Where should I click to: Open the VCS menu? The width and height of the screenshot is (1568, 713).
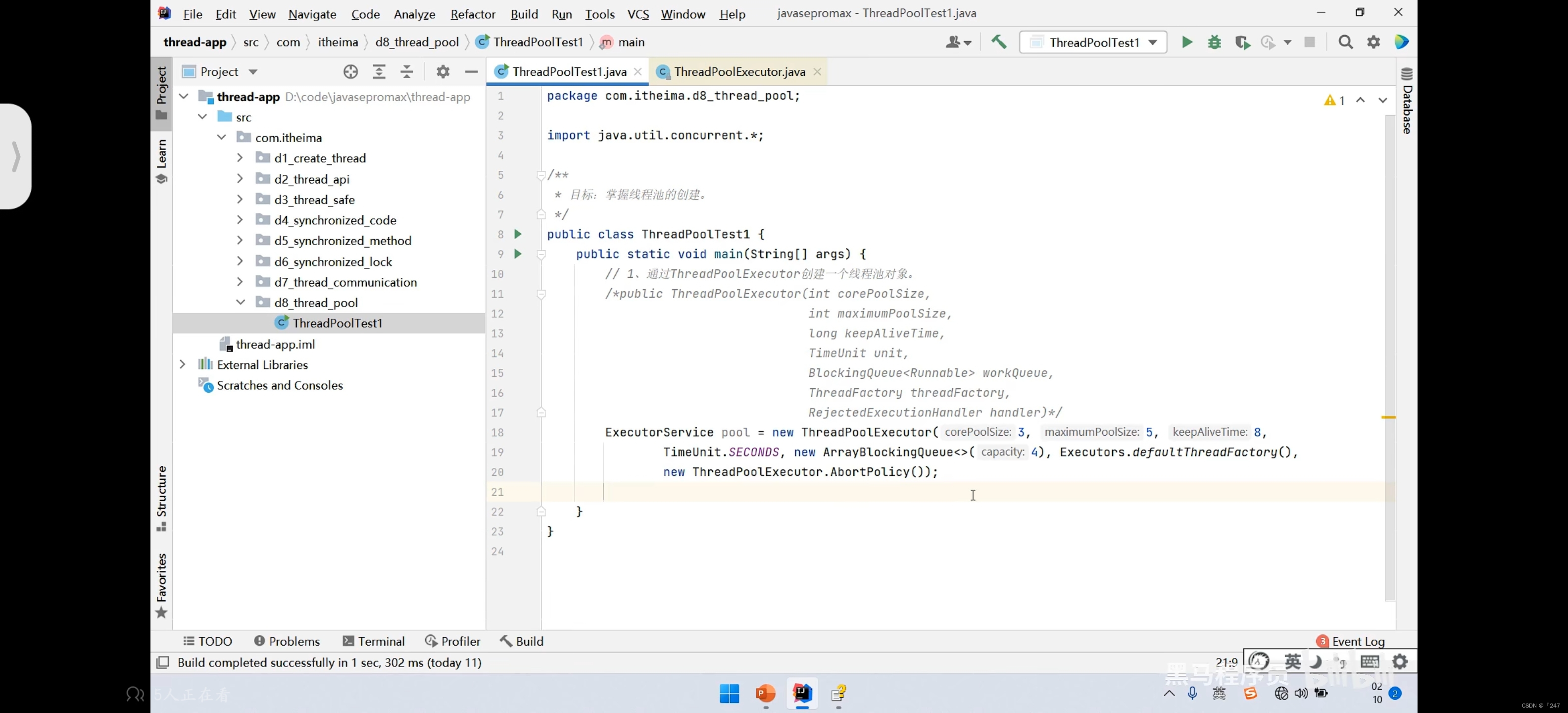[638, 14]
